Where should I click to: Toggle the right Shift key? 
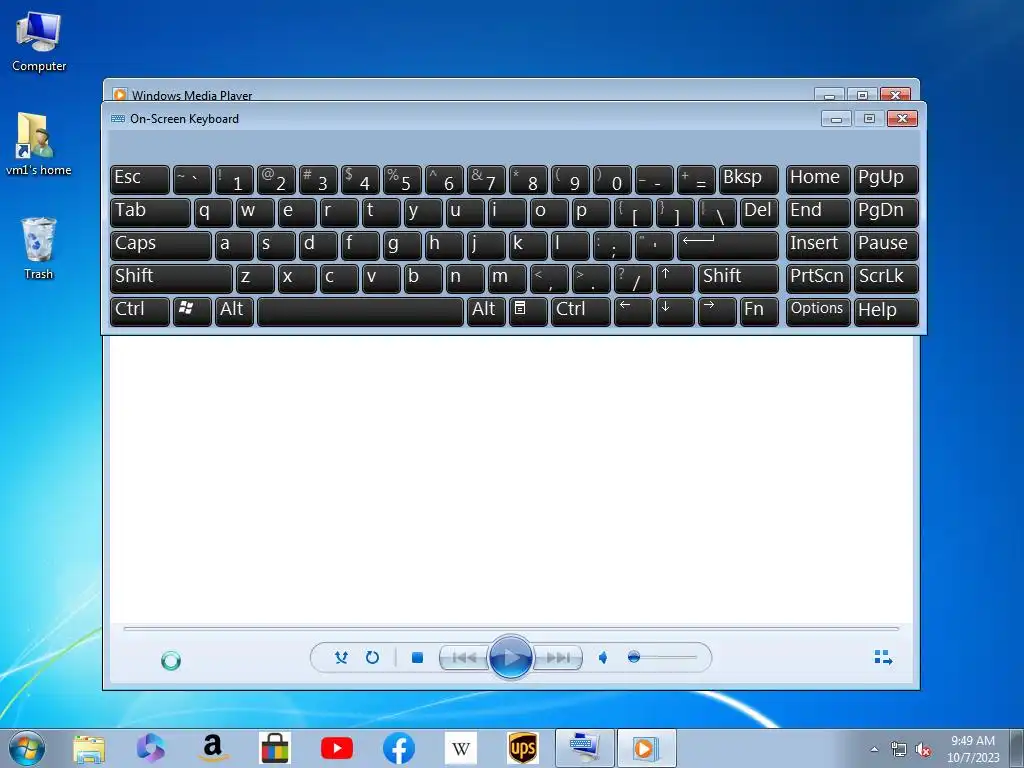(738, 278)
